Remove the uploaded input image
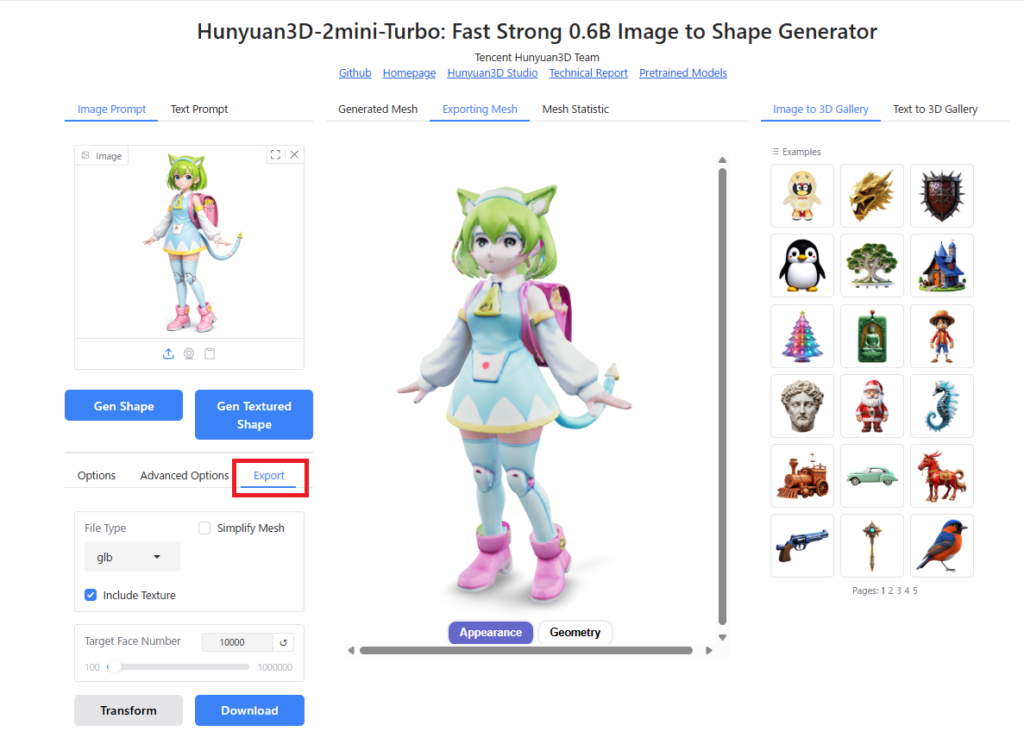Viewport: 1024px width, 744px height. tap(294, 155)
